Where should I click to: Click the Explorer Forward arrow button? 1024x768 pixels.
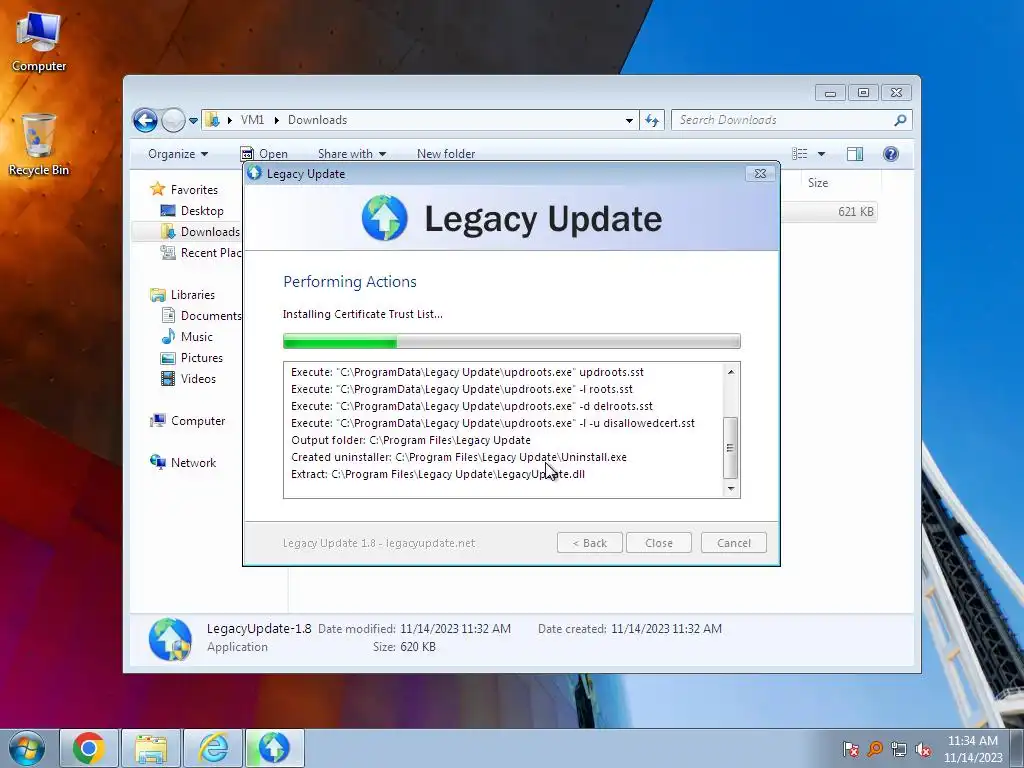173,120
